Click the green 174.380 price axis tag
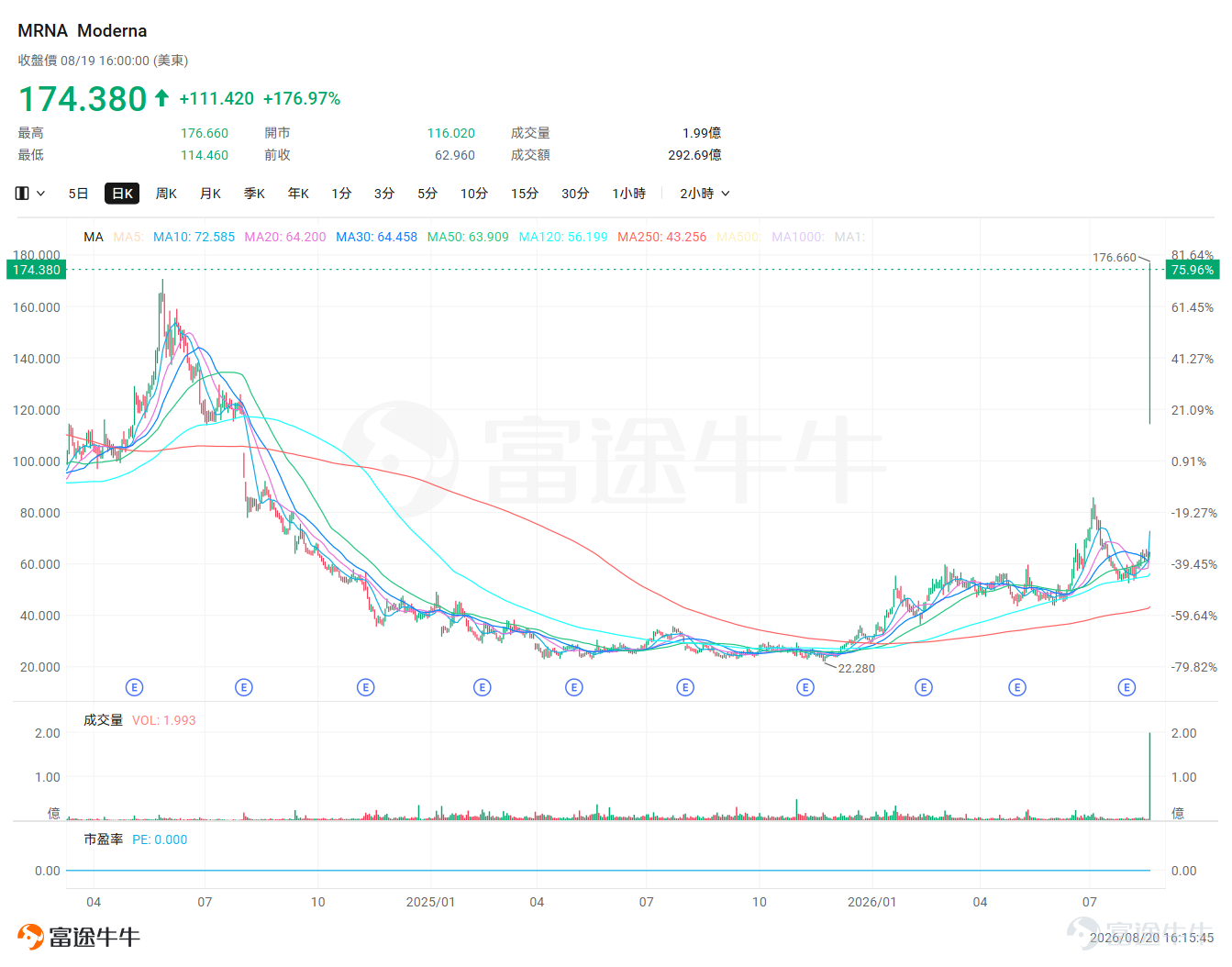This screenshot has height=967, width=1232. [x=37, y=270]
